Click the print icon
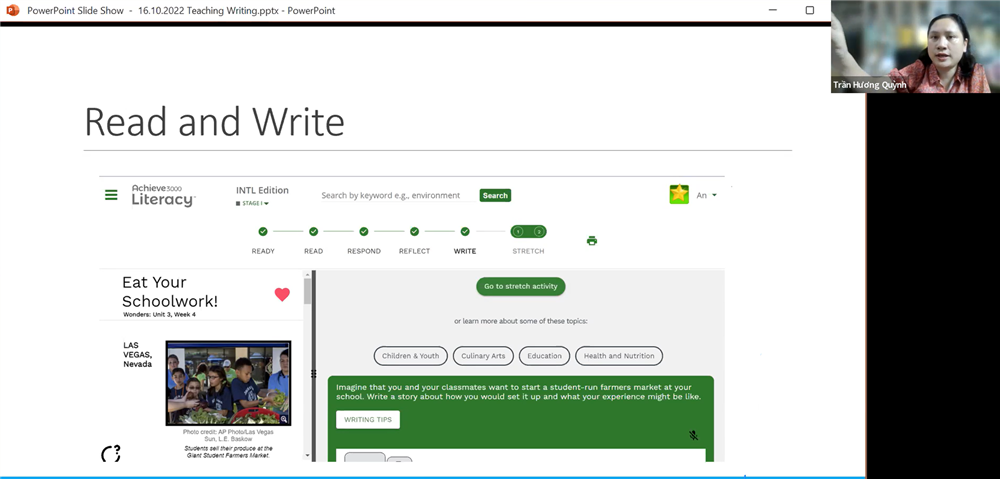1000x479 pixels. 592,240
